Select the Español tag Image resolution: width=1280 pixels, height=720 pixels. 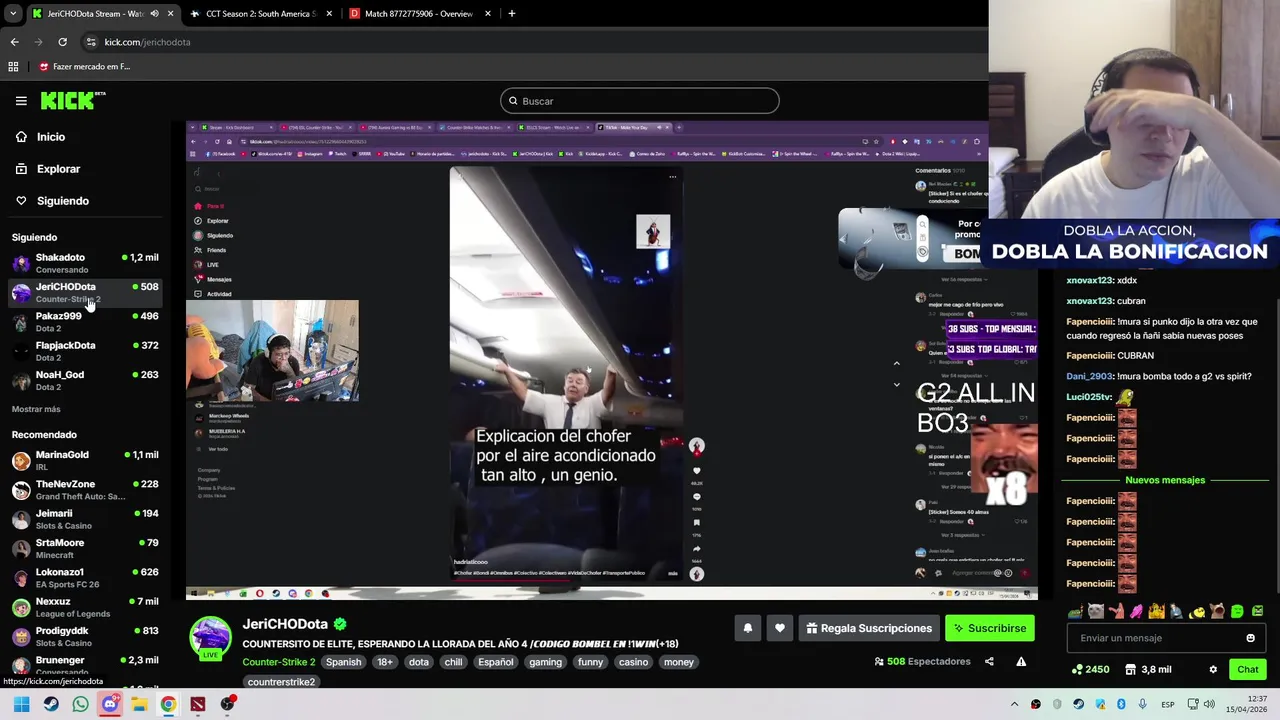tap(495, 662)
